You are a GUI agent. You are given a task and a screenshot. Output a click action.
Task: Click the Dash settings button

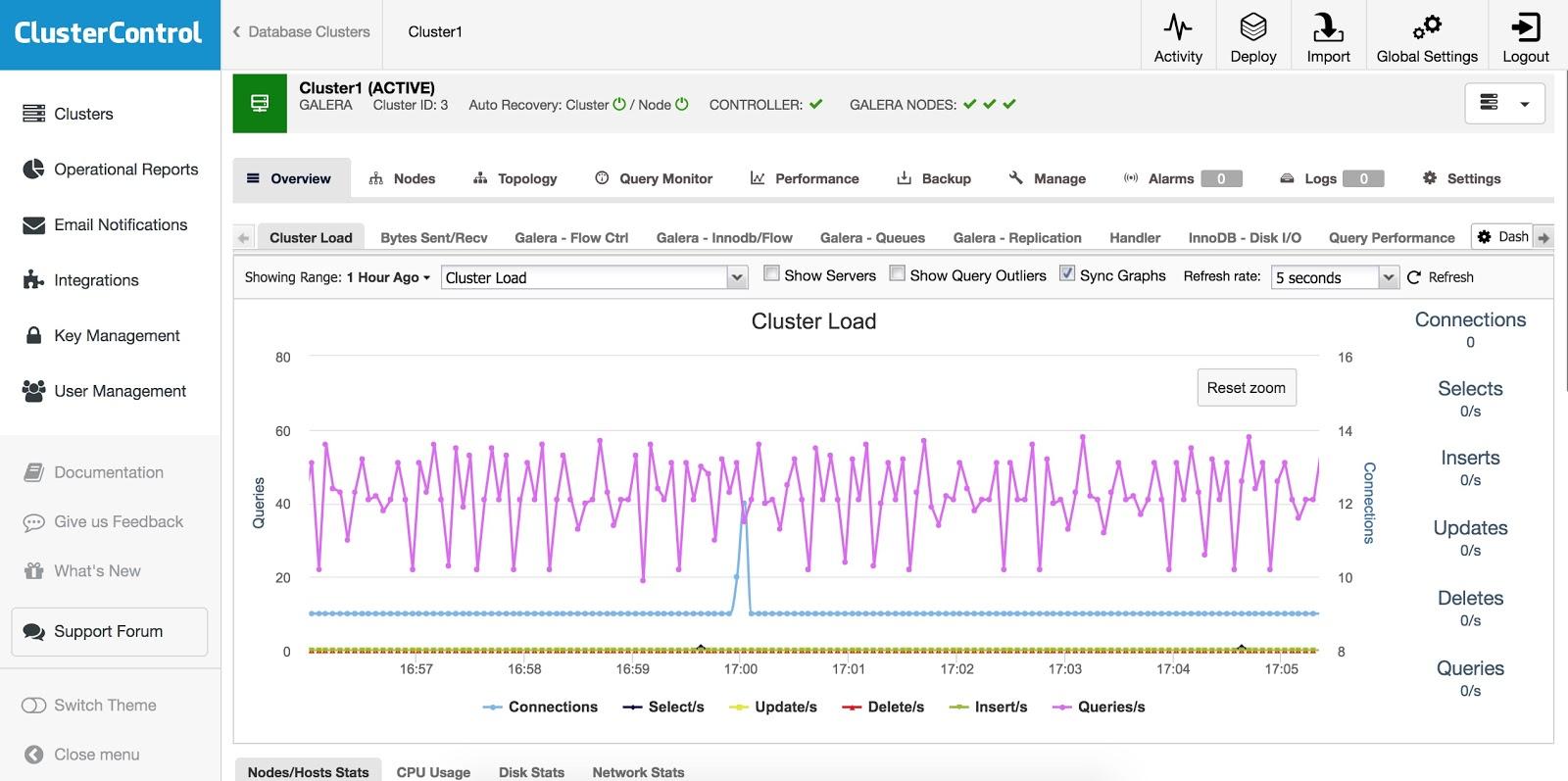pos(1502,236)
